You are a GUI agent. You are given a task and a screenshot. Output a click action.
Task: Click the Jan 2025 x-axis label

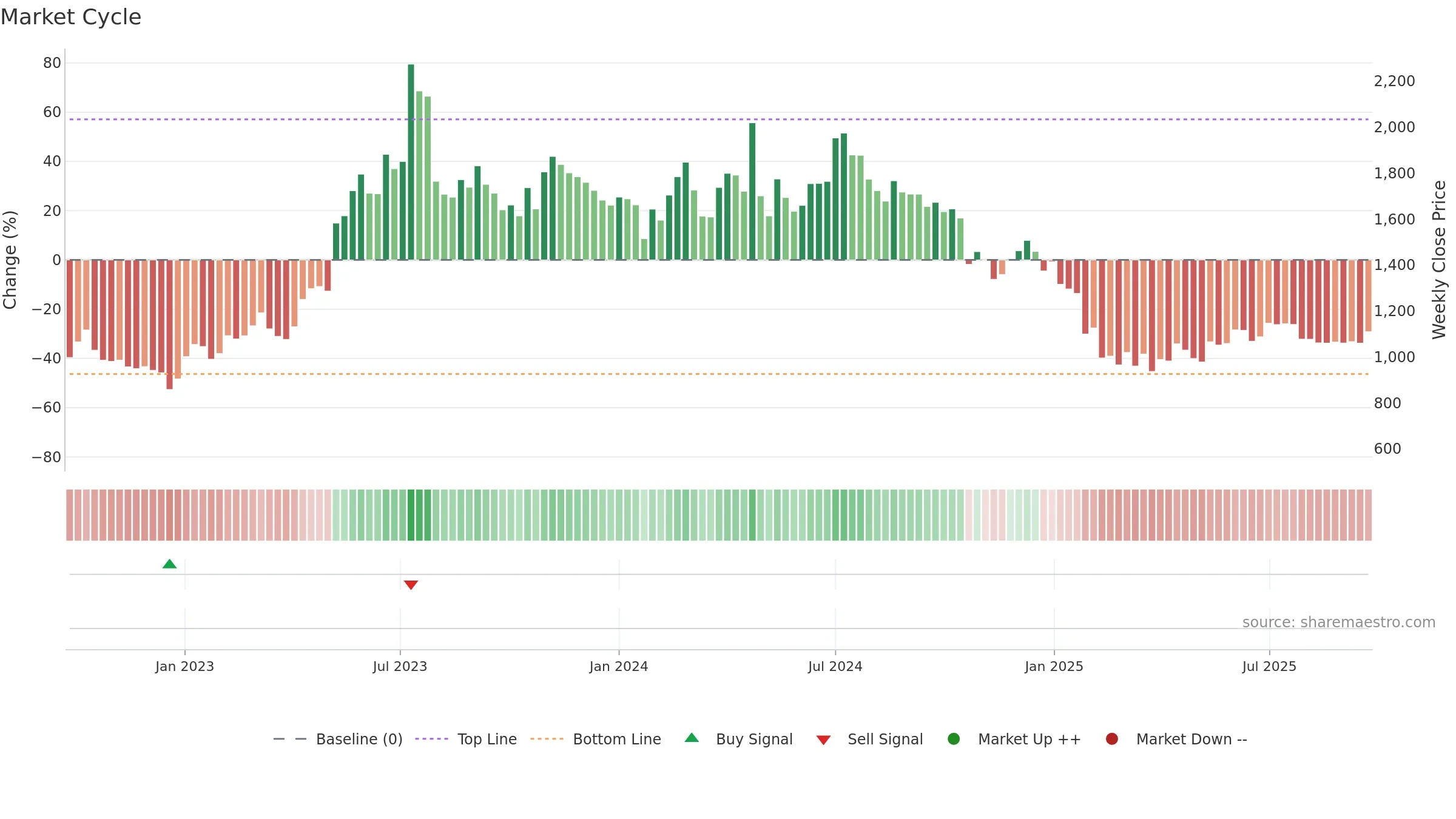pyautogui.click(x=1054, y=667)
